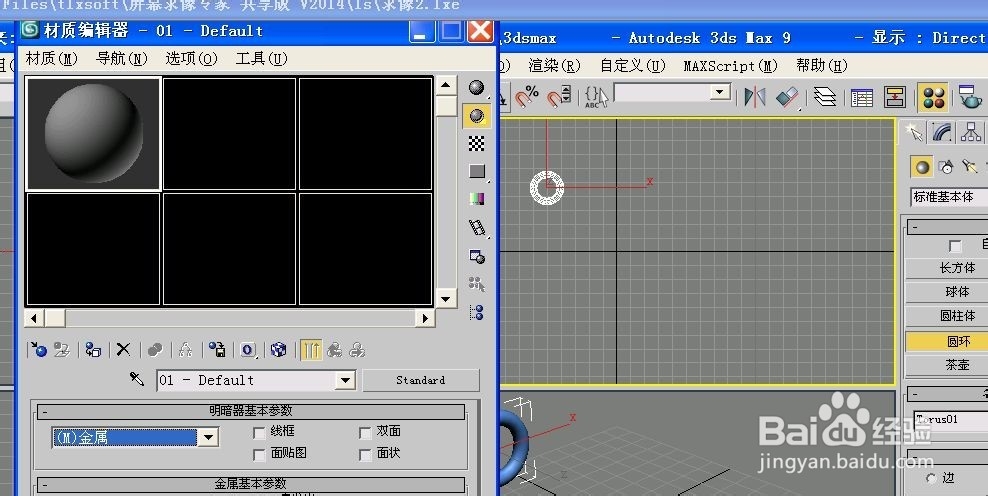Switch to the Create panel tab
The width and height of the screenshot is (988, 496).
[x=913, y=132]
